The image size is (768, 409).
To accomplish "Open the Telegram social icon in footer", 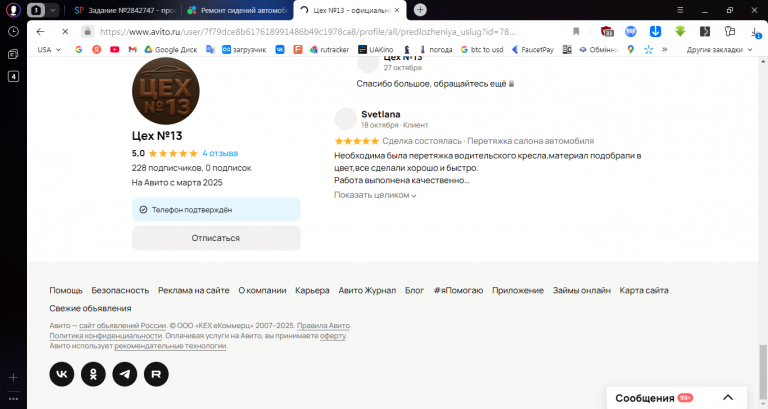I will [x=125, y=374].
